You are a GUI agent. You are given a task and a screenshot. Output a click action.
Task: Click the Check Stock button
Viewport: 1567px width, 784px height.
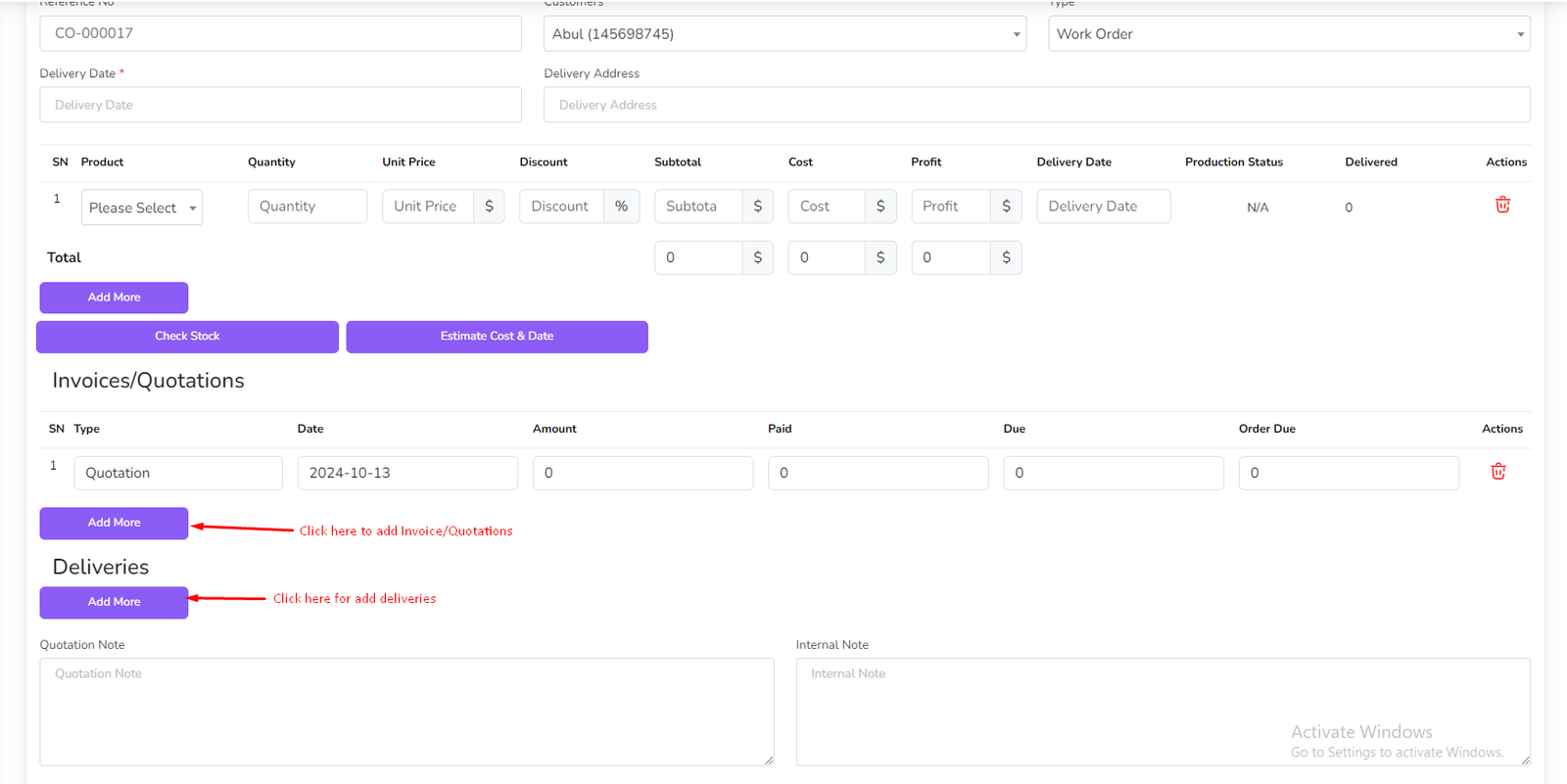(x=187, y=337)
